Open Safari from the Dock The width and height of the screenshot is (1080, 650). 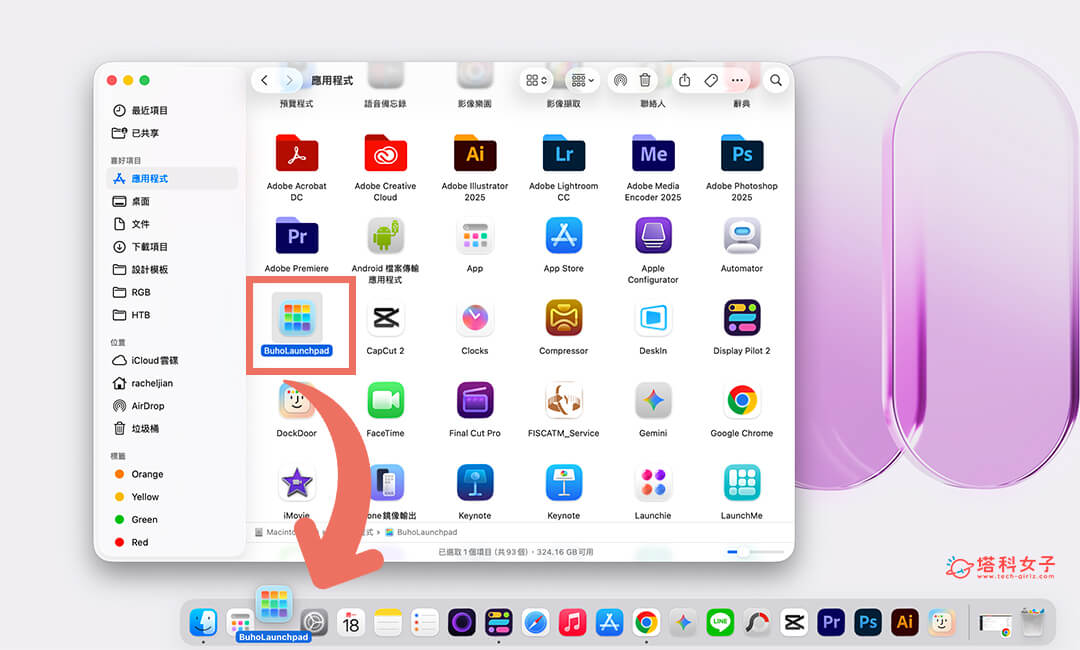click(x=536, y=623)
